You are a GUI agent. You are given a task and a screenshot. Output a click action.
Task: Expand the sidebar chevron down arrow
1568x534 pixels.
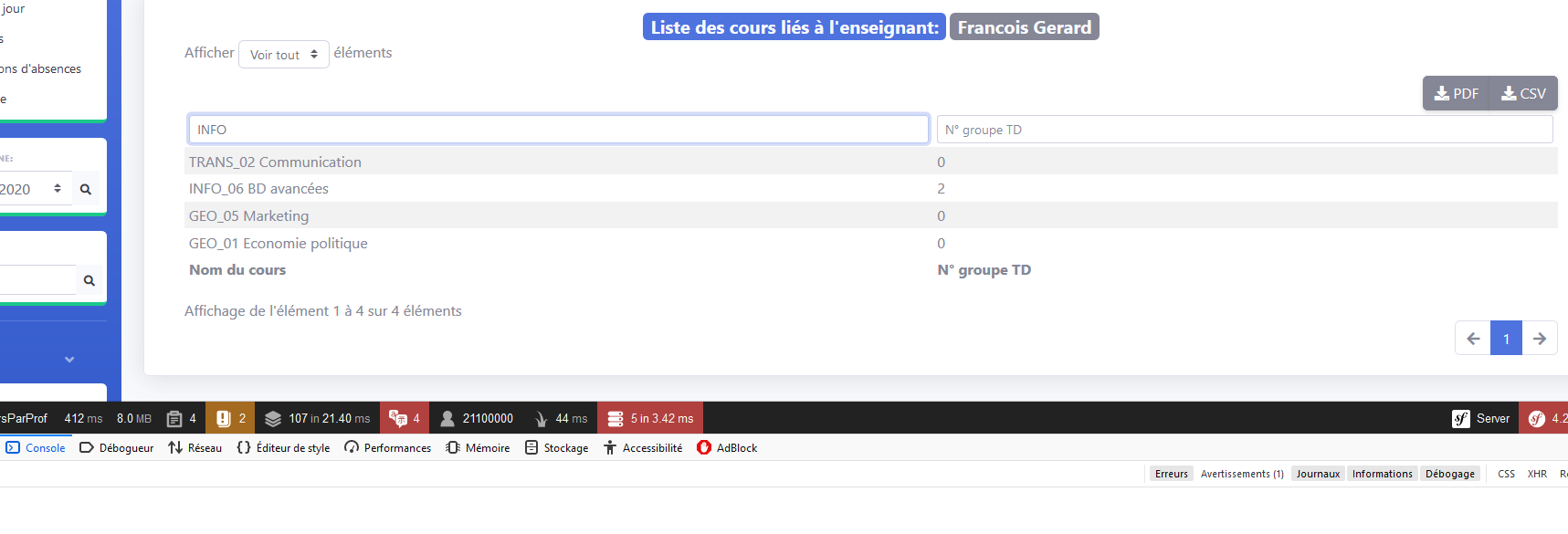pyautogui.click(x=69, y=360)
